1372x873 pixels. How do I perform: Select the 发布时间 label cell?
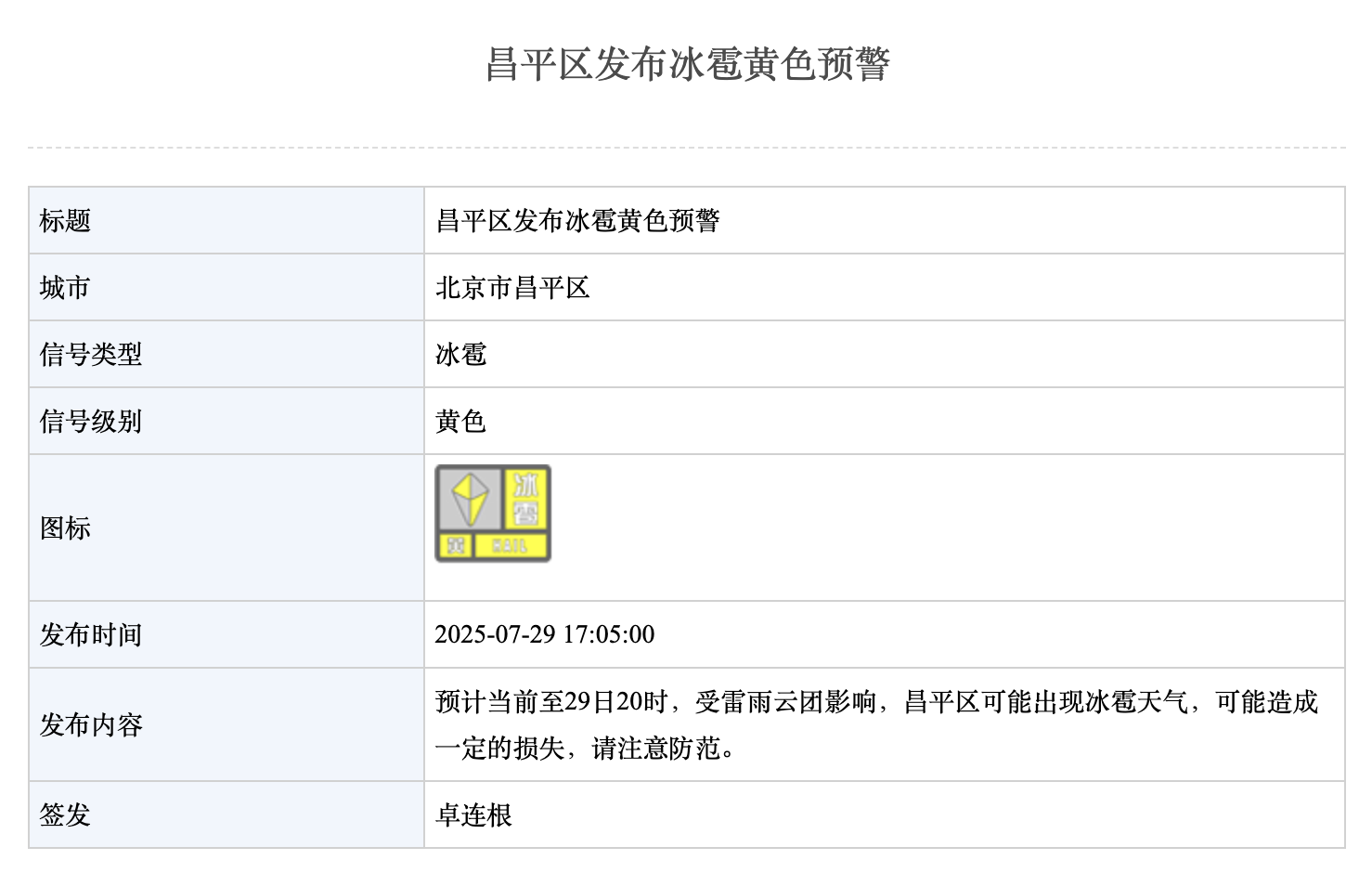(227, 634)
